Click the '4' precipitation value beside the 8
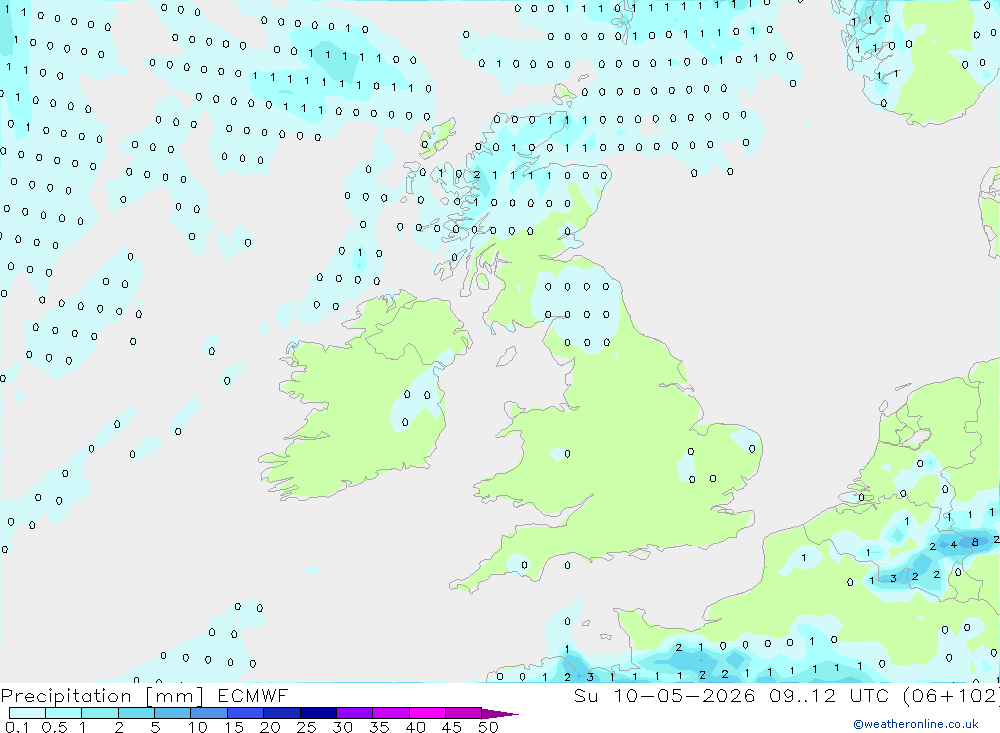Viewport: 1000px width, 733px height. click(953, 544)
